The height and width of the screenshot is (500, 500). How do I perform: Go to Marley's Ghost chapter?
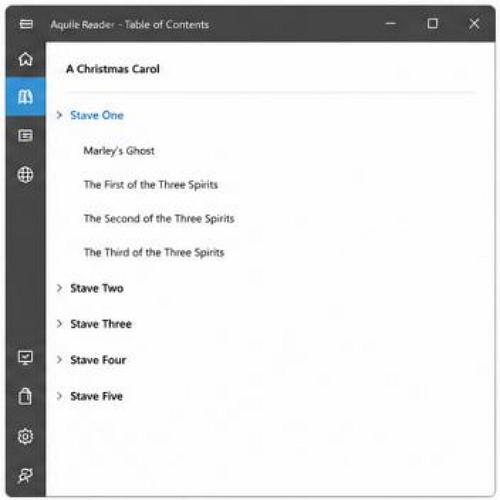pos(119,151)
